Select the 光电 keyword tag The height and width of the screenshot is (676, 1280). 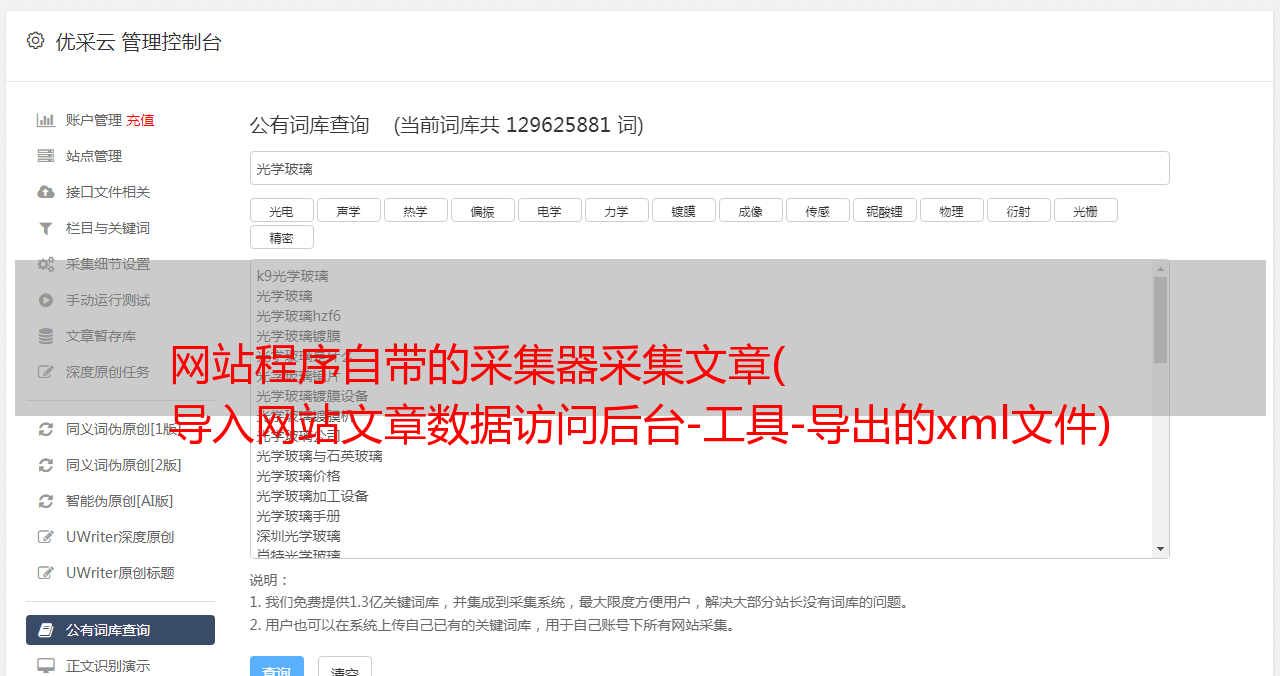pyautogui.click(x=281, y=211)
